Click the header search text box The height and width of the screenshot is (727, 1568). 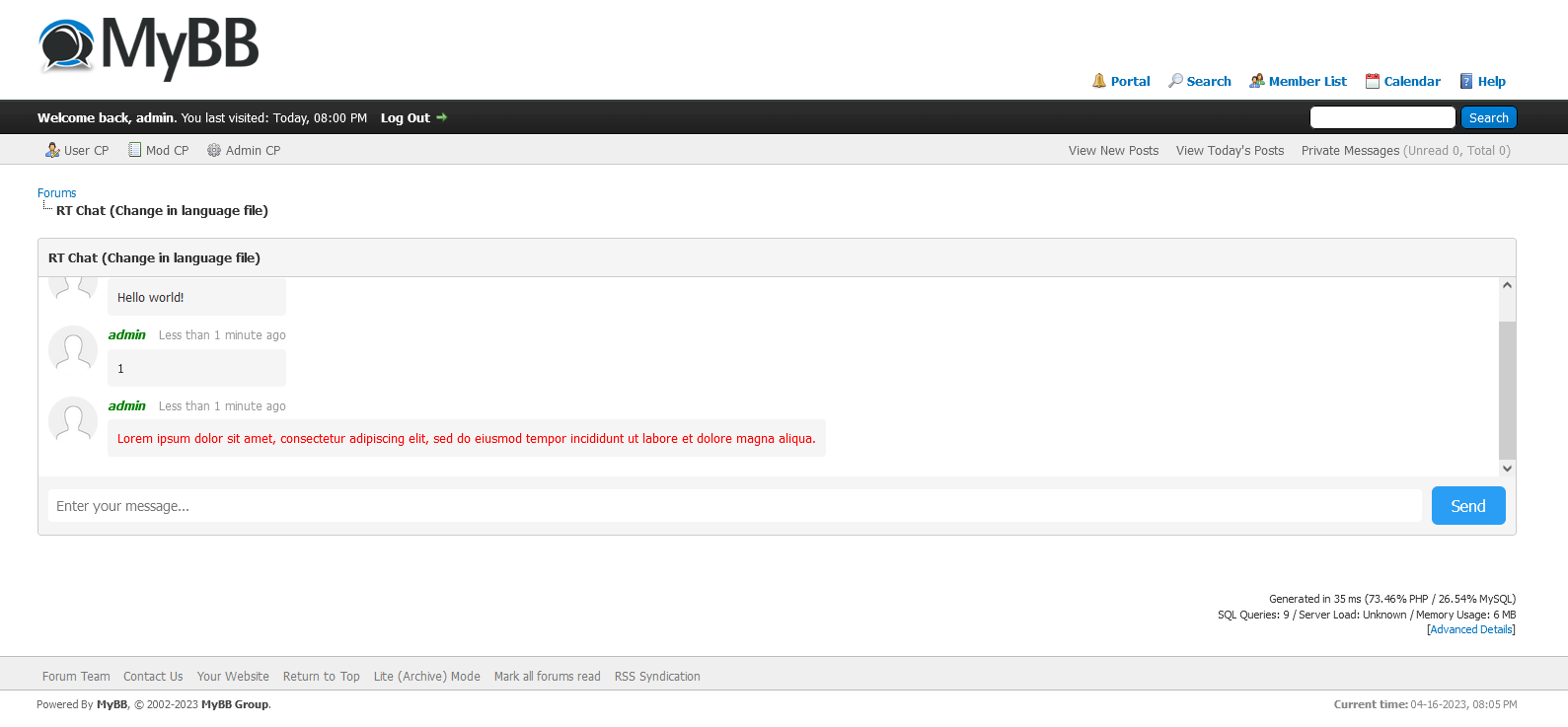pyautogui.click(x=1381, y=117)
